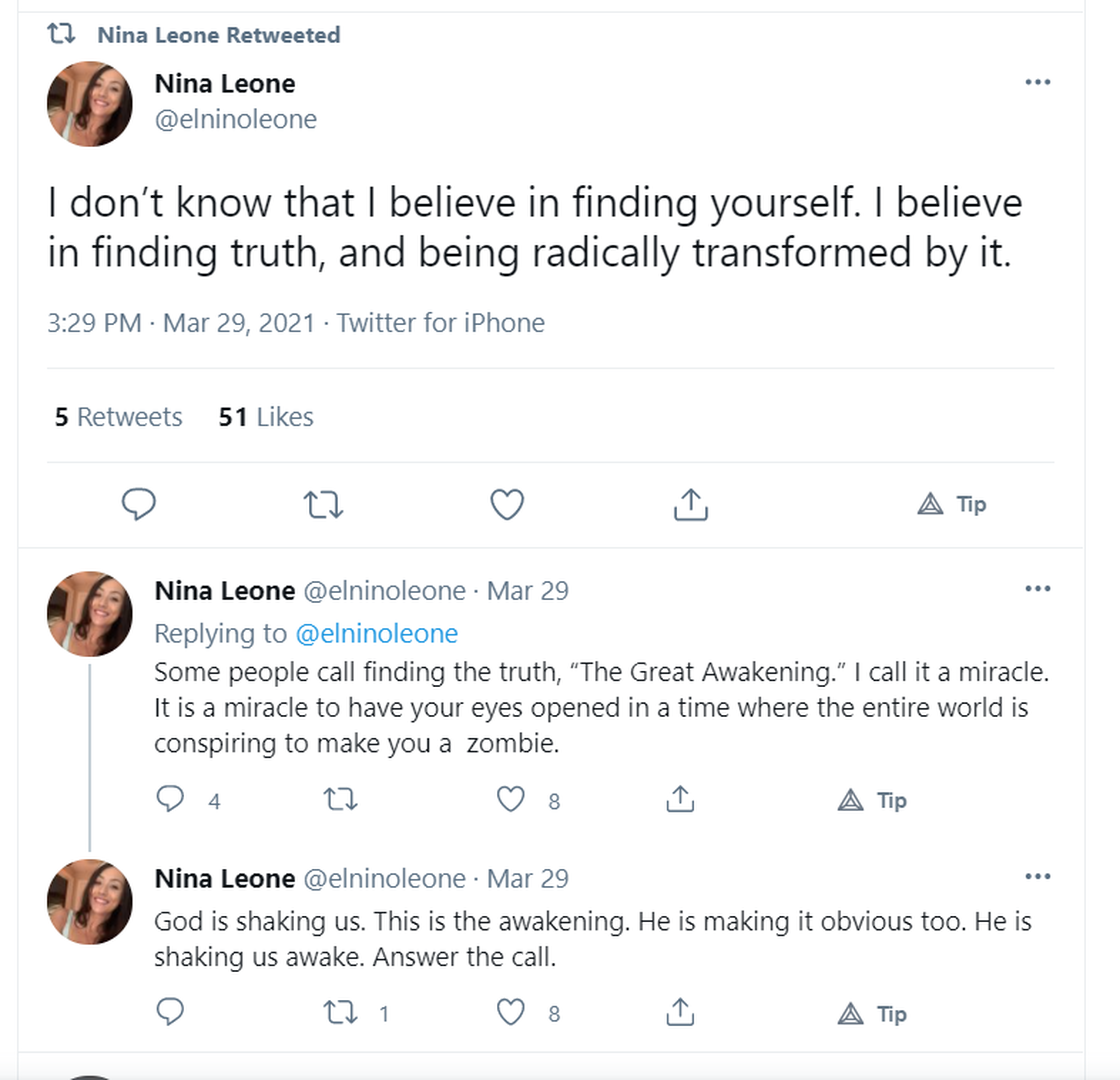The width and height of the screenshot is (1120, 1080).
Task: Like the main tweet about finding truth
Action: coord(507,505)
